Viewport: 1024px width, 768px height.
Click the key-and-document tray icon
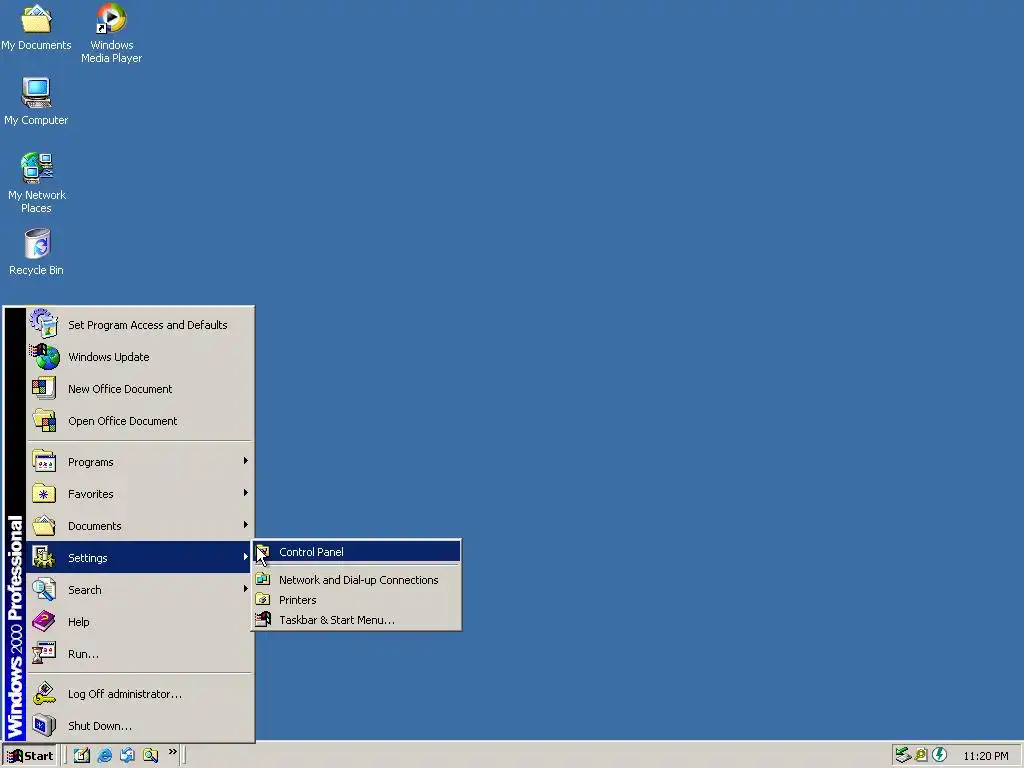click(x=921, y=755)
